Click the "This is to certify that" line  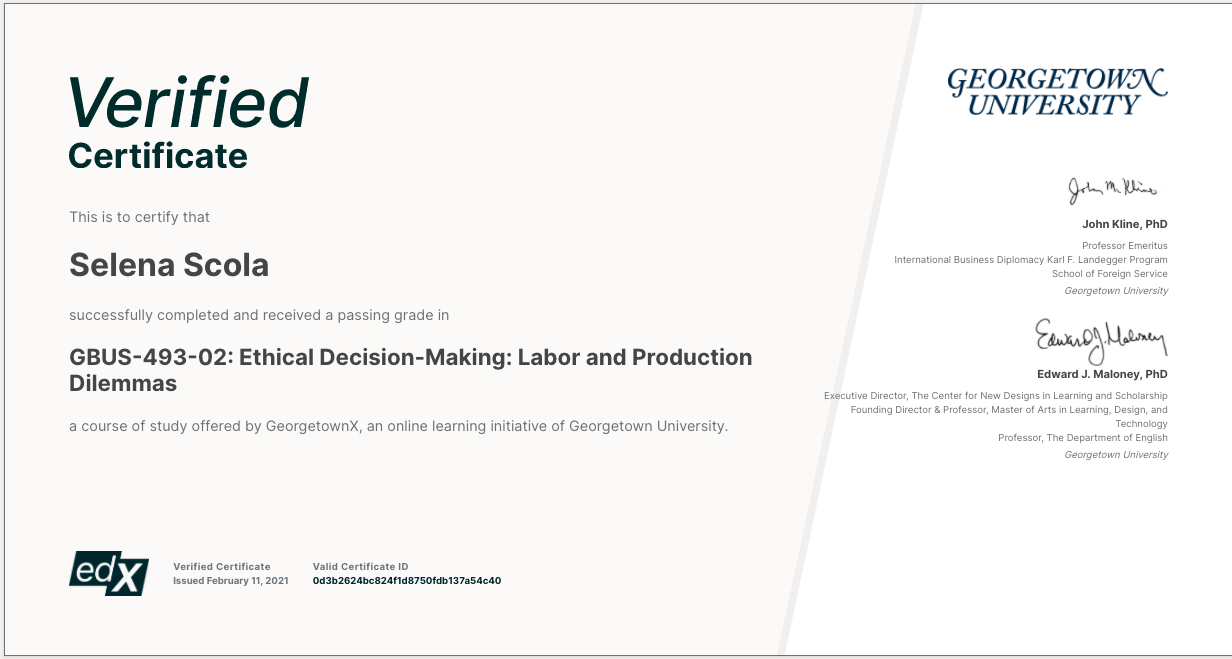tap(139, 217)
